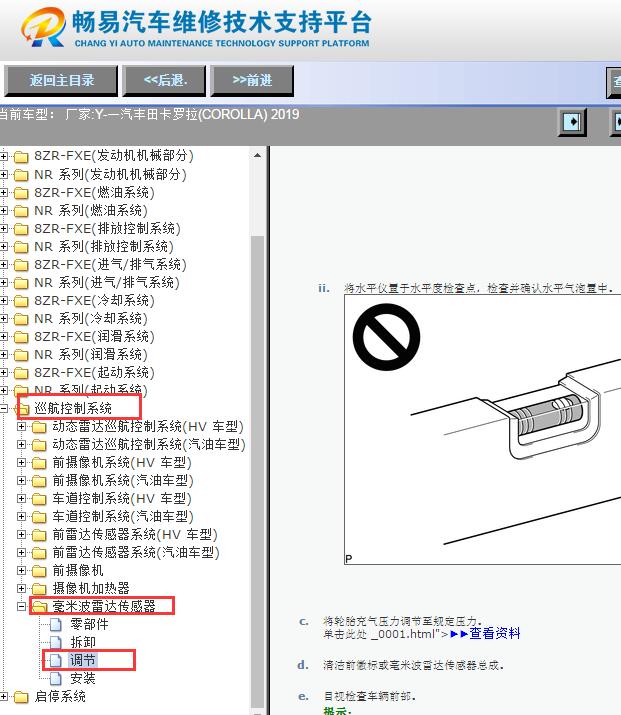Click folder icon of 动态雷达巡航控制系统(汽油车型)
This screenshot has height=715, width=621.
point(39,445)
